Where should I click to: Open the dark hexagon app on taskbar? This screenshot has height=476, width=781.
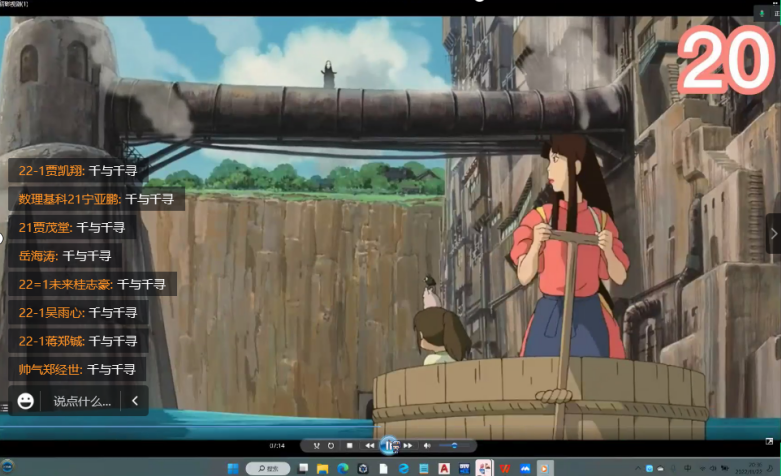click(x=363, y=469)
